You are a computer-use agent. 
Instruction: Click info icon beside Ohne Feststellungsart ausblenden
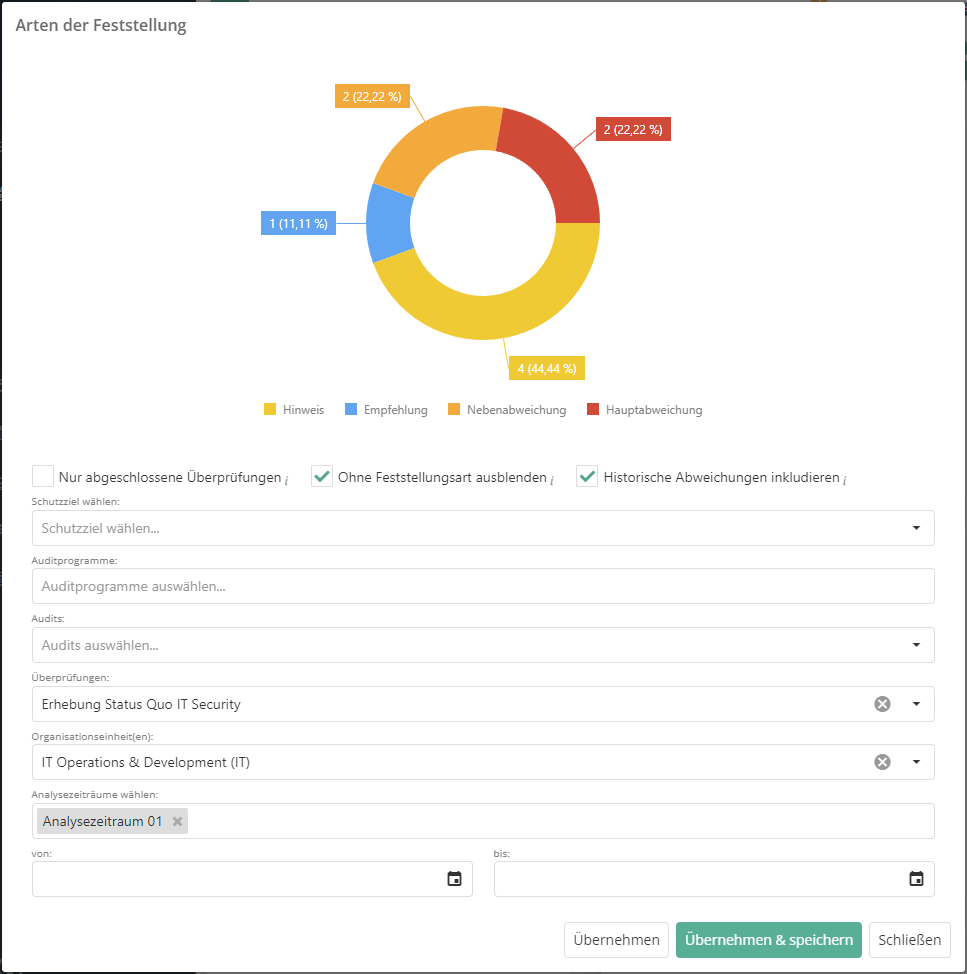tap(552, 480)
